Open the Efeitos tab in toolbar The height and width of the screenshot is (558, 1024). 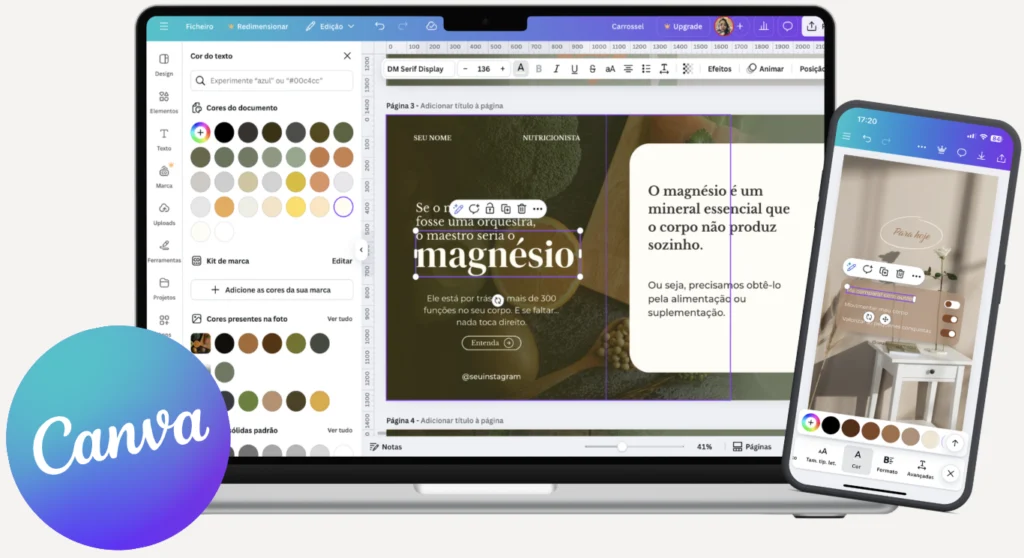pyautogui.click(x=719, y=69)
